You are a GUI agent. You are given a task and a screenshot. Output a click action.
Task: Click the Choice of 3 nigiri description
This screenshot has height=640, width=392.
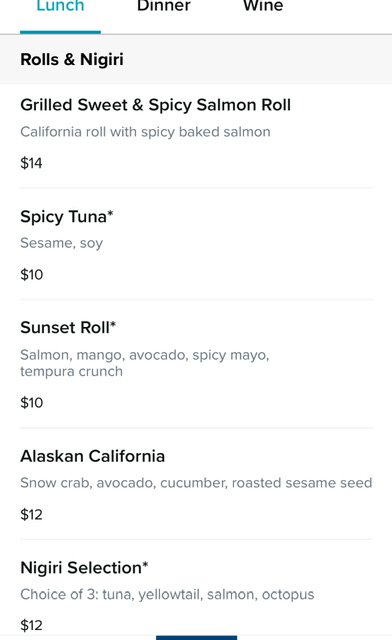click(x=167, y=595)
